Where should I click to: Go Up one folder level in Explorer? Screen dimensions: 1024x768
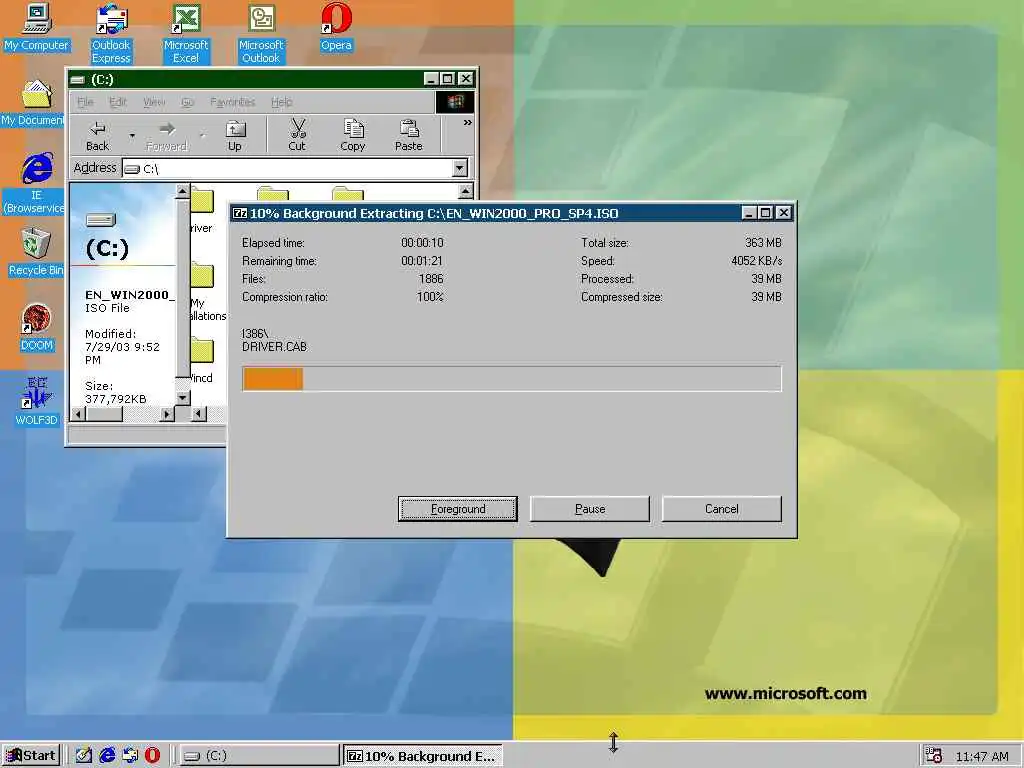point(234,136)
